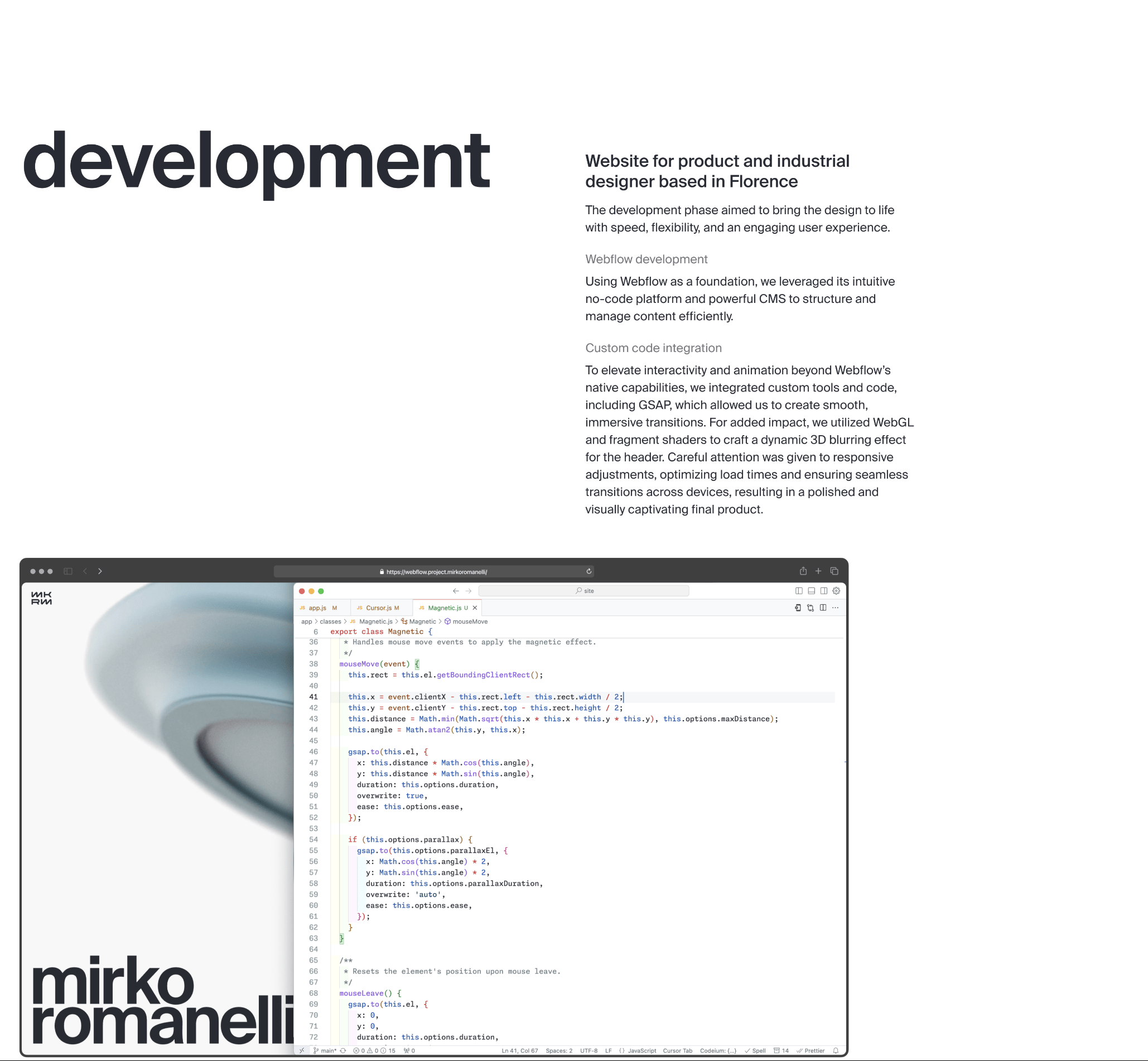Reload the browser page icon
The width and height of the screenshot is (1148, 1061).
589,571
